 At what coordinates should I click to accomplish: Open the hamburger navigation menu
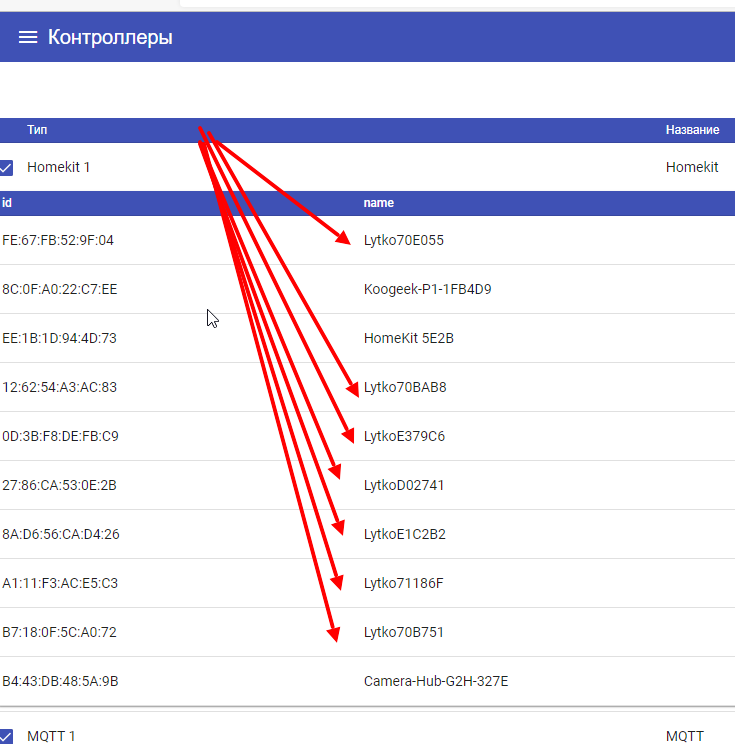pyautogui.click(x=28, y=37)
